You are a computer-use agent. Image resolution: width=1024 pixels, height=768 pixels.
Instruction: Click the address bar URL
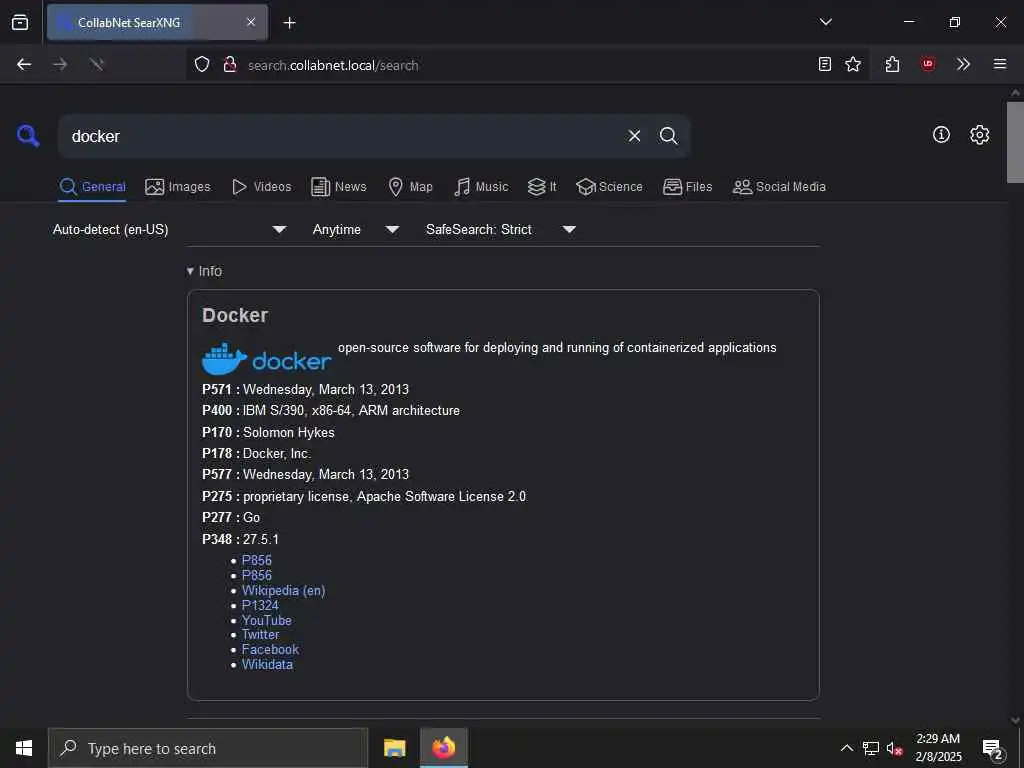coord(333,65)
